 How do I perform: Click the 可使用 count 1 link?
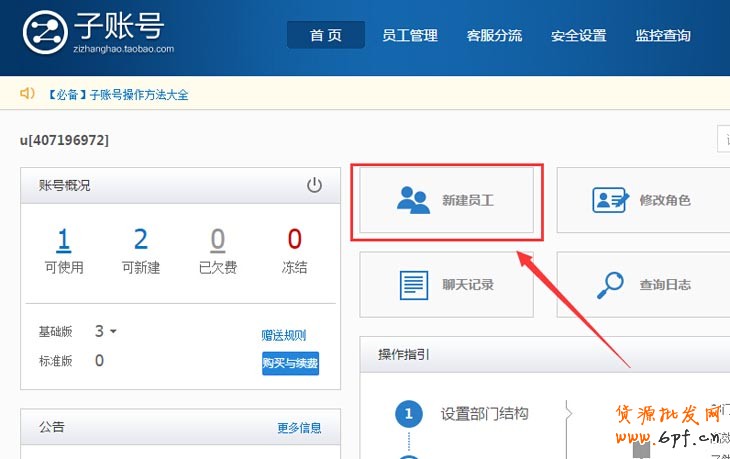click(64, 239)
